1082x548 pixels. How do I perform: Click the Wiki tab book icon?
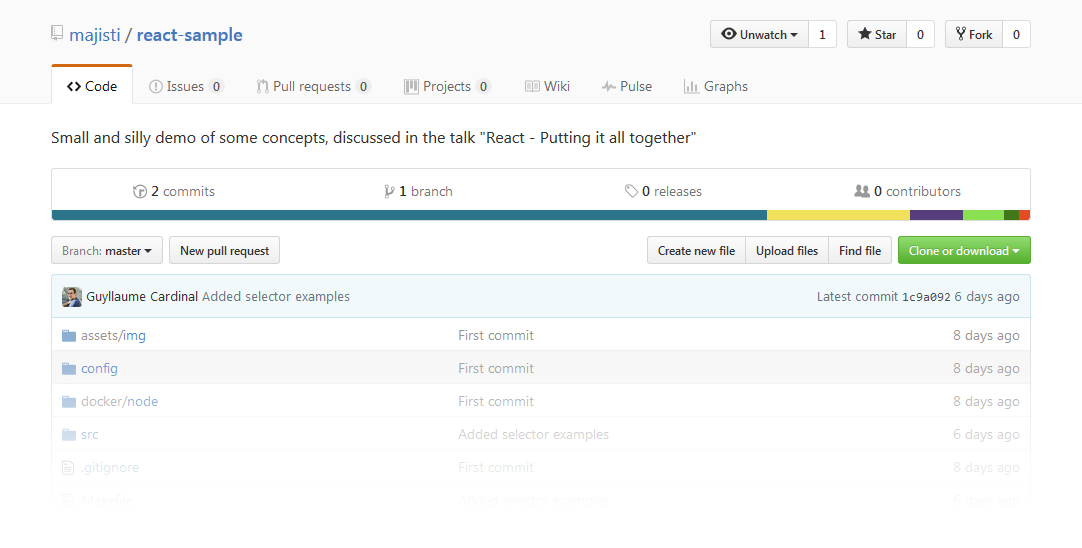532,86
